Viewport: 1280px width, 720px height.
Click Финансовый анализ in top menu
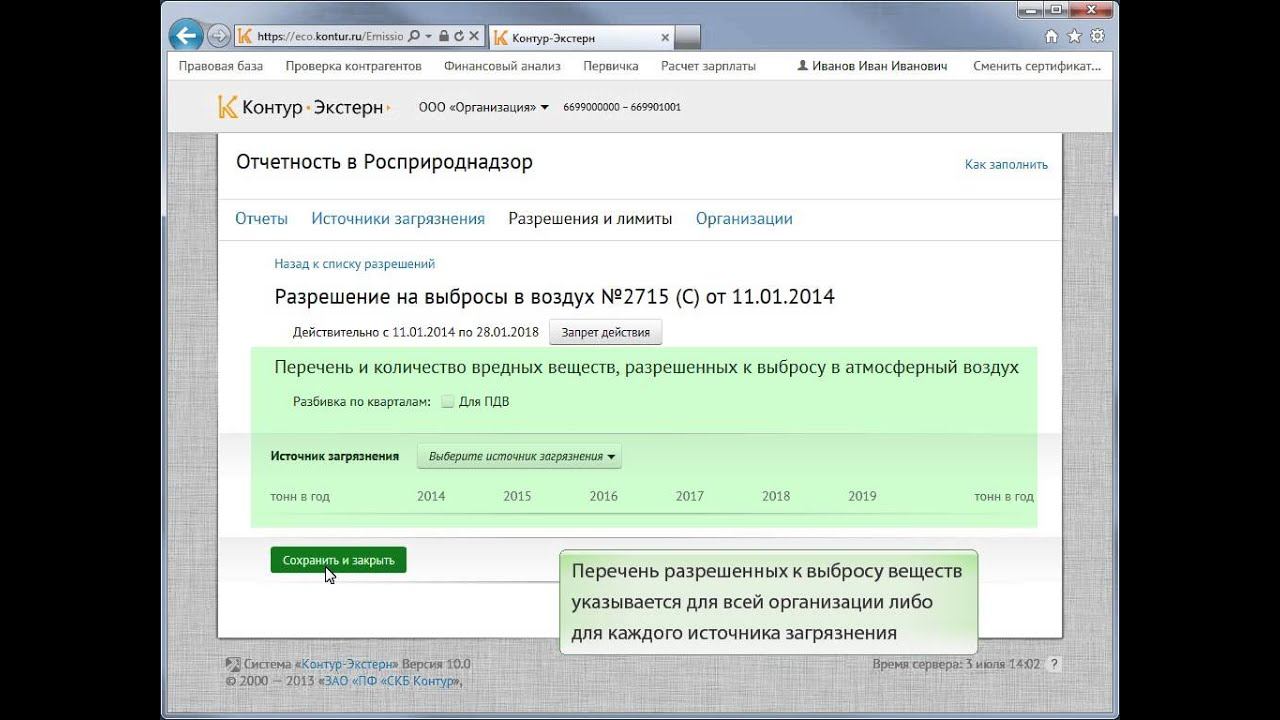coord(503,66)
